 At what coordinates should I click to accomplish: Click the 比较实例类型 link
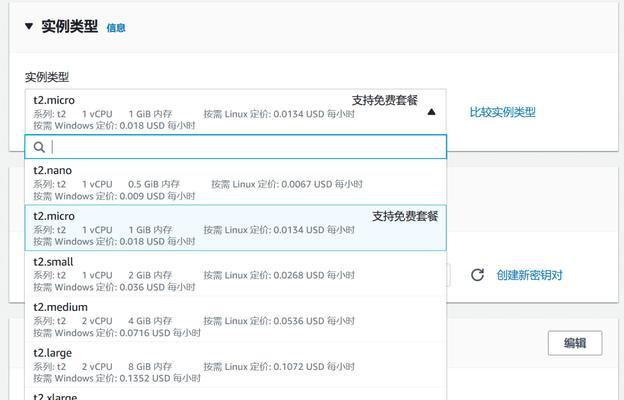[502, 112]
